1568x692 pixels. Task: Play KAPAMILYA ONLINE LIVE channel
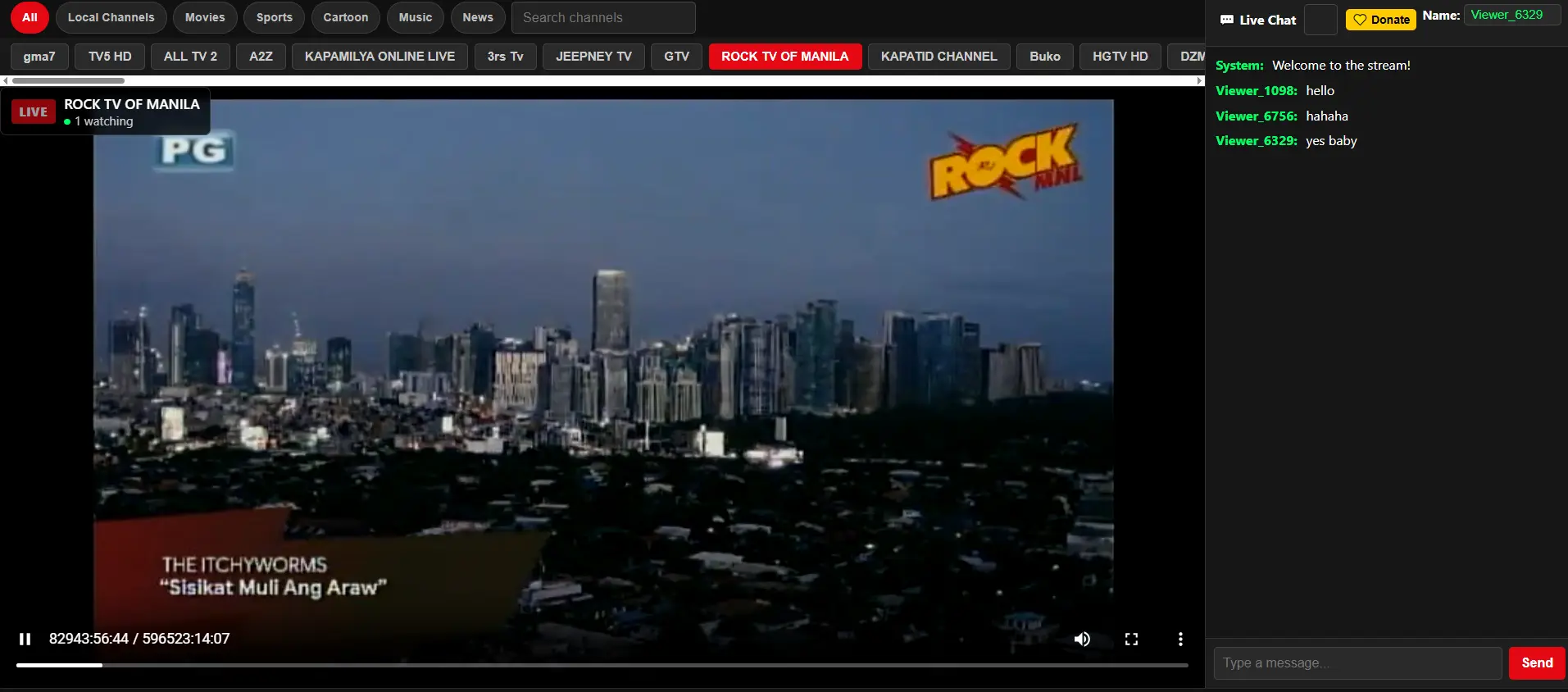(x=380, y=57)
